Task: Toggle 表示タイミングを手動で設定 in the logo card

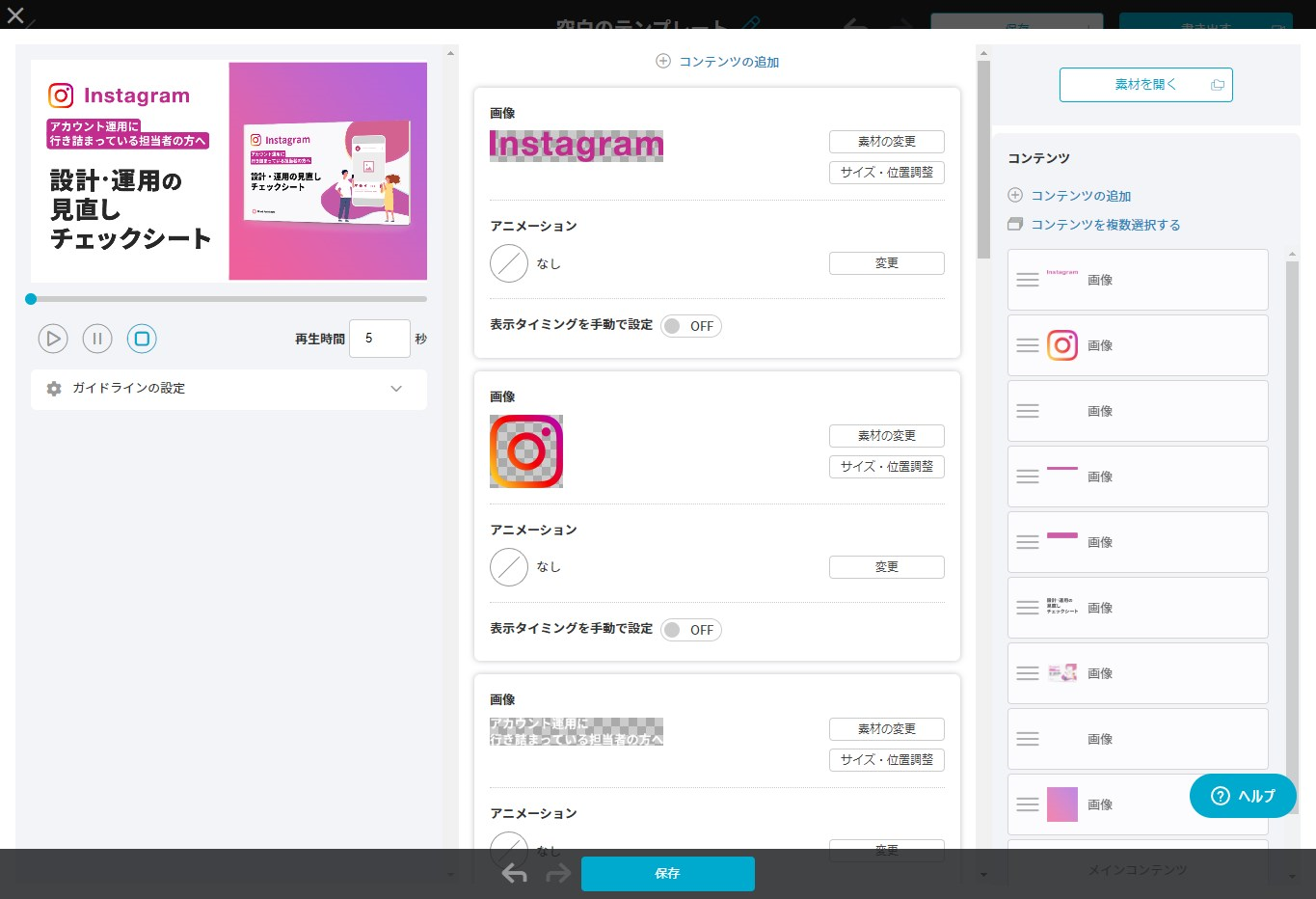Action: pyautogui.click(x=691, y=630)
